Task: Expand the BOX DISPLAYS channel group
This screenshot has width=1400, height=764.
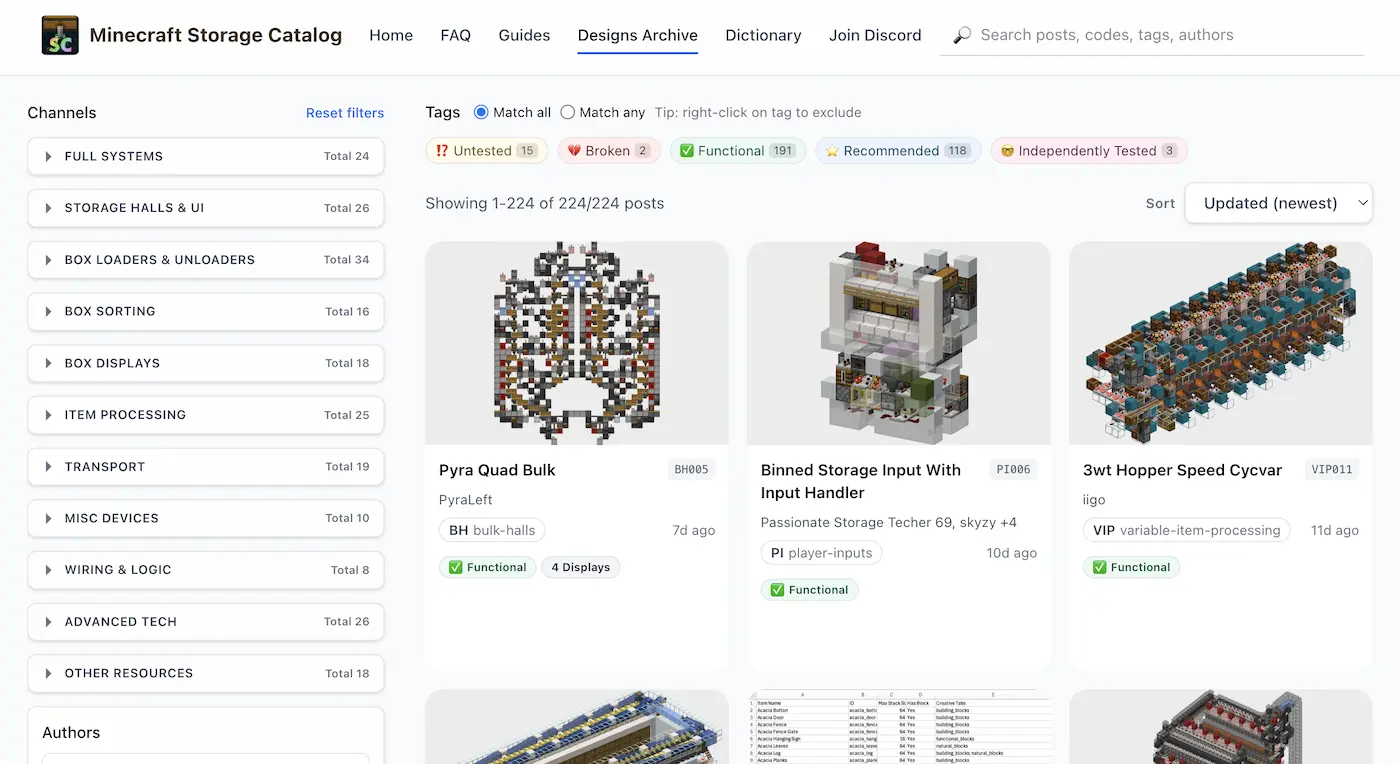Action: pyautogui.click(x=206, y=363)
